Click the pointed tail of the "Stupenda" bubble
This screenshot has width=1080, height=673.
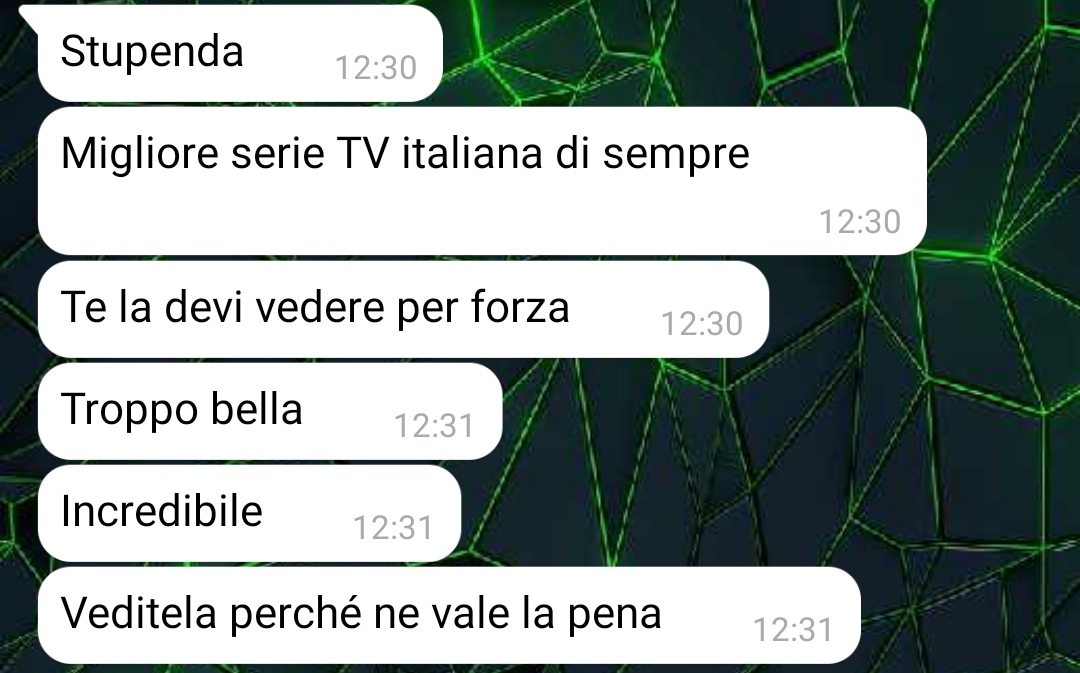tap(29, 15)
